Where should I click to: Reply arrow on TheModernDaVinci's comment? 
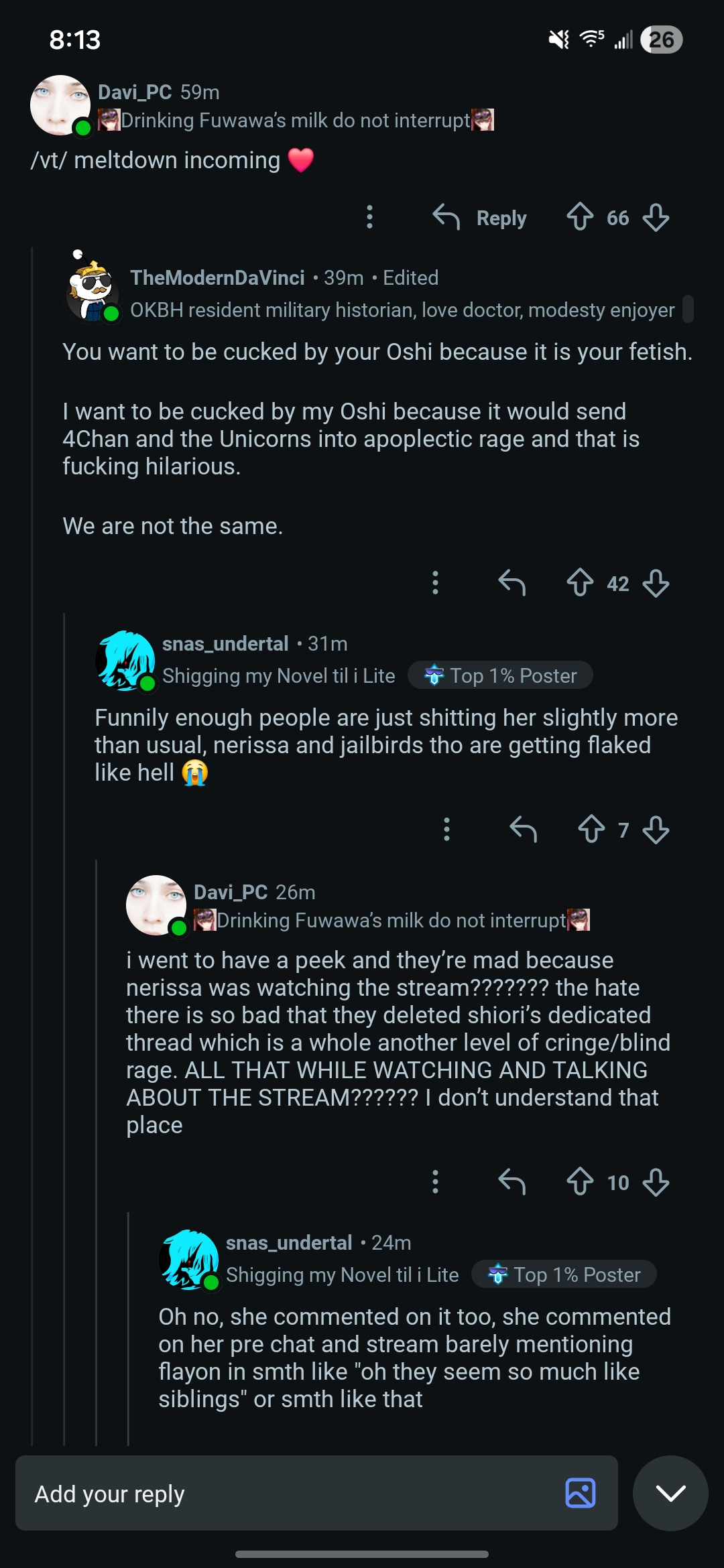tap(511, 582)
